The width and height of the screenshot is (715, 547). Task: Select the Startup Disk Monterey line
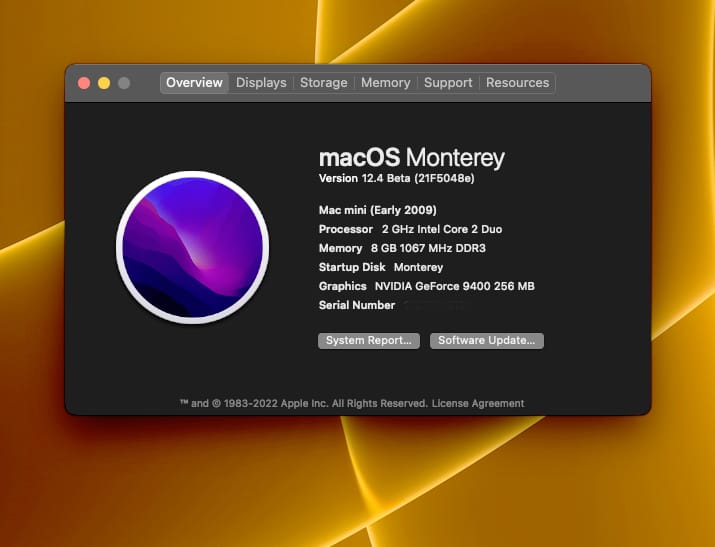381,267
